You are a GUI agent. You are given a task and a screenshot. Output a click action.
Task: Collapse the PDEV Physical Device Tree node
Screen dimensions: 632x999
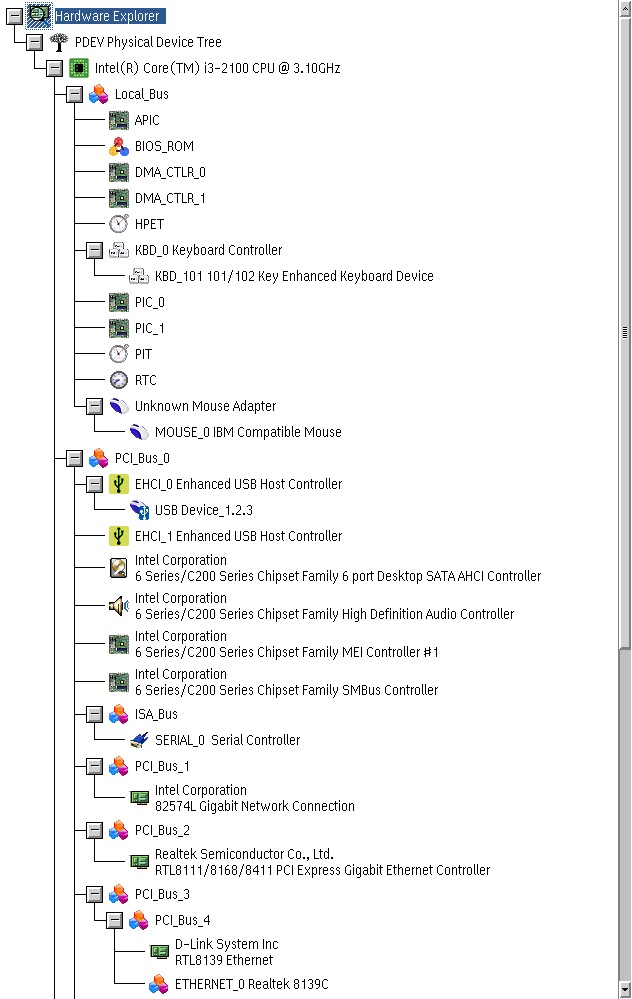(x=34, y=42)
